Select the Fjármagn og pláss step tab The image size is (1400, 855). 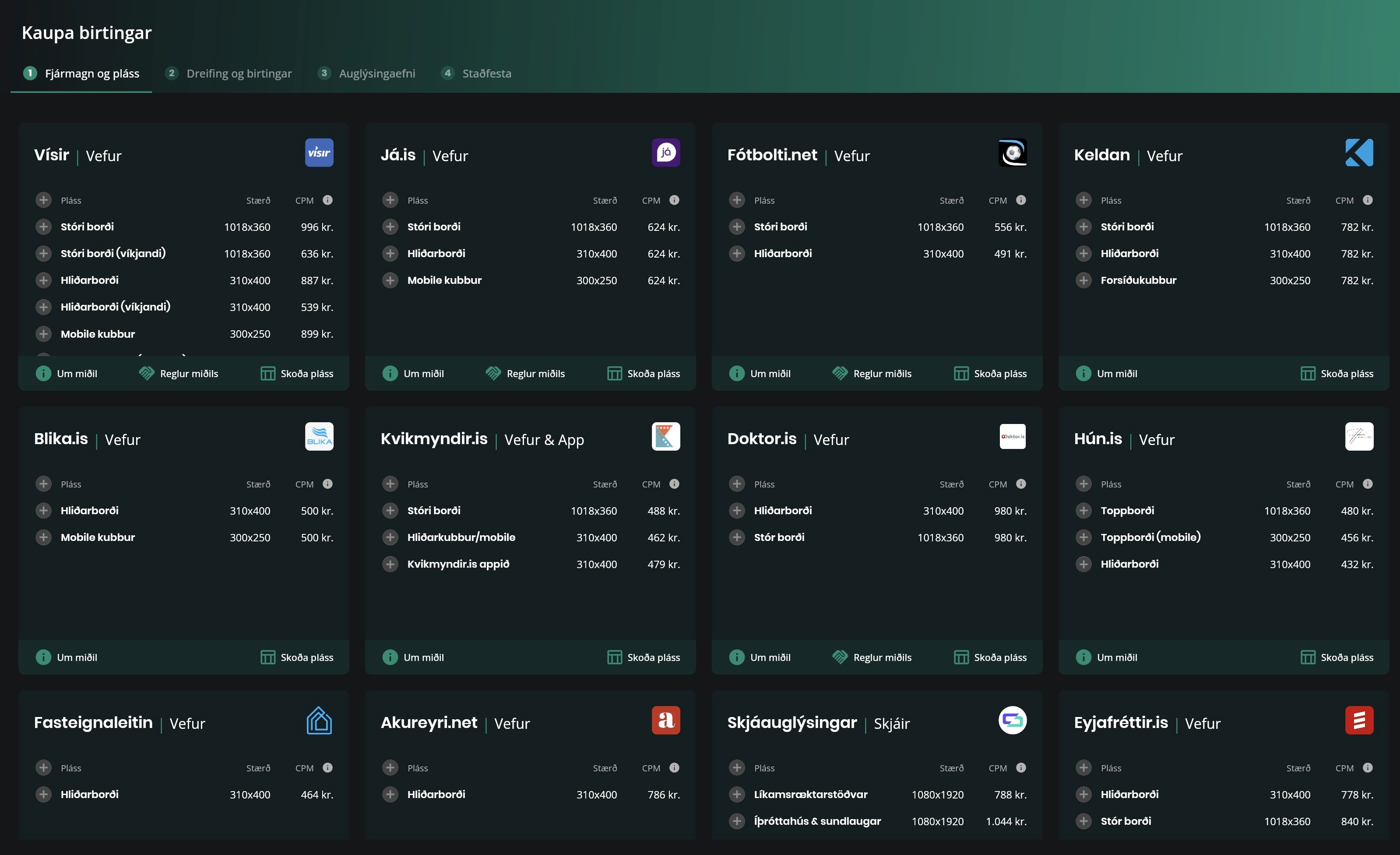tap(81, 73)
